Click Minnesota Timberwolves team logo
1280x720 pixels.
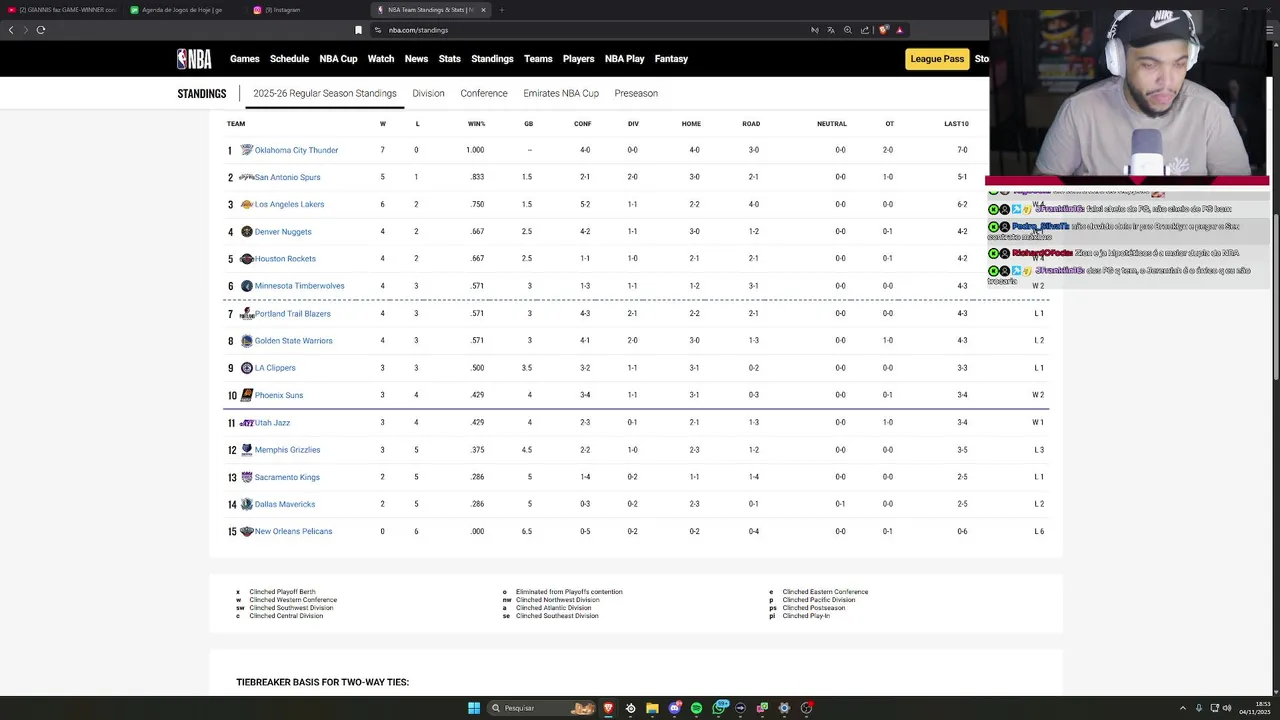point(247,286)
